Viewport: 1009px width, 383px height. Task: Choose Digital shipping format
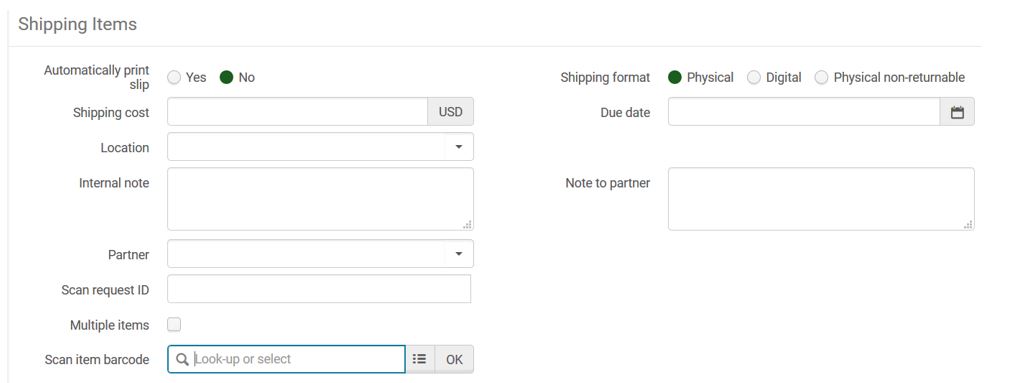[754, 77]
